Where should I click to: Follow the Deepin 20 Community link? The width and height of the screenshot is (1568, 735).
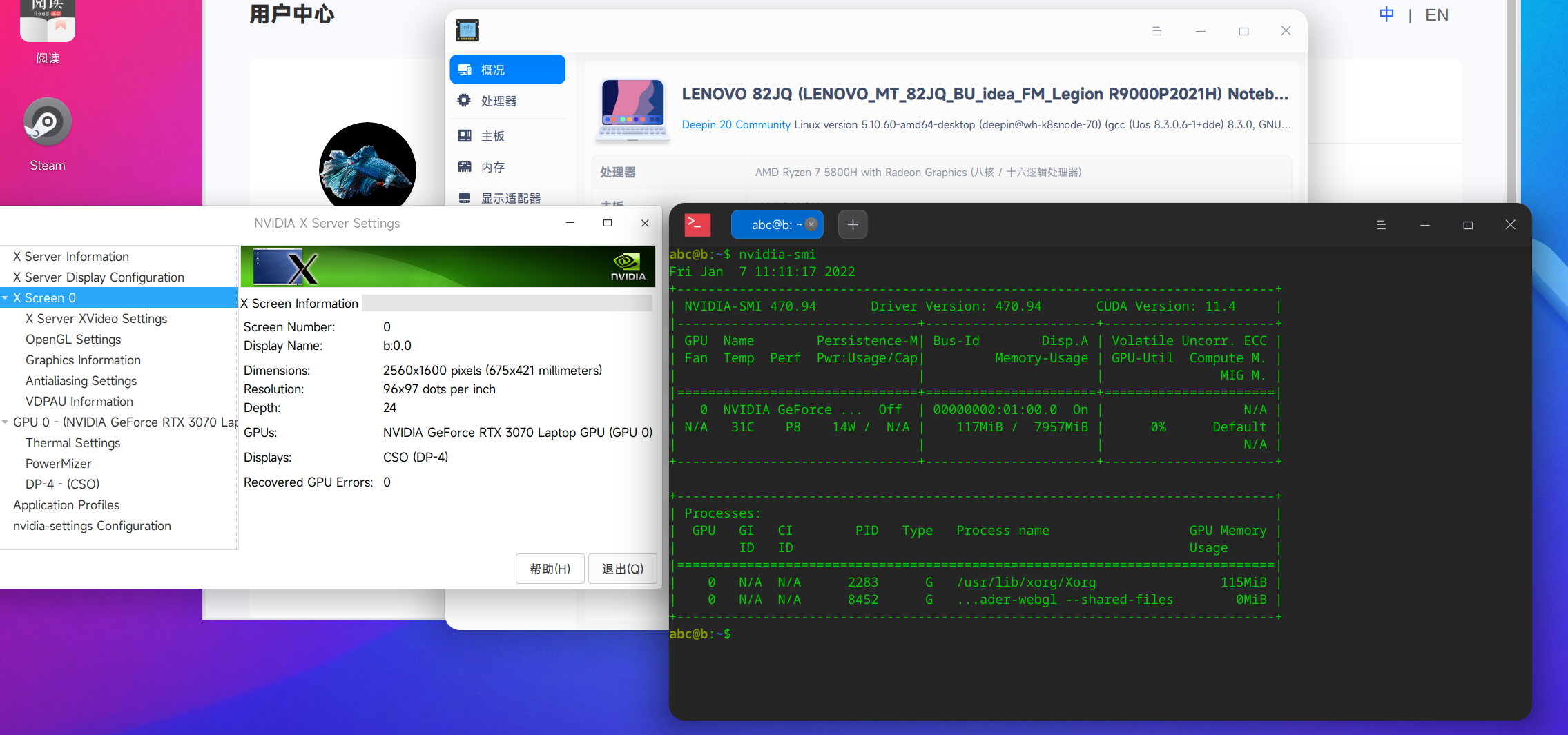(736, 125)
